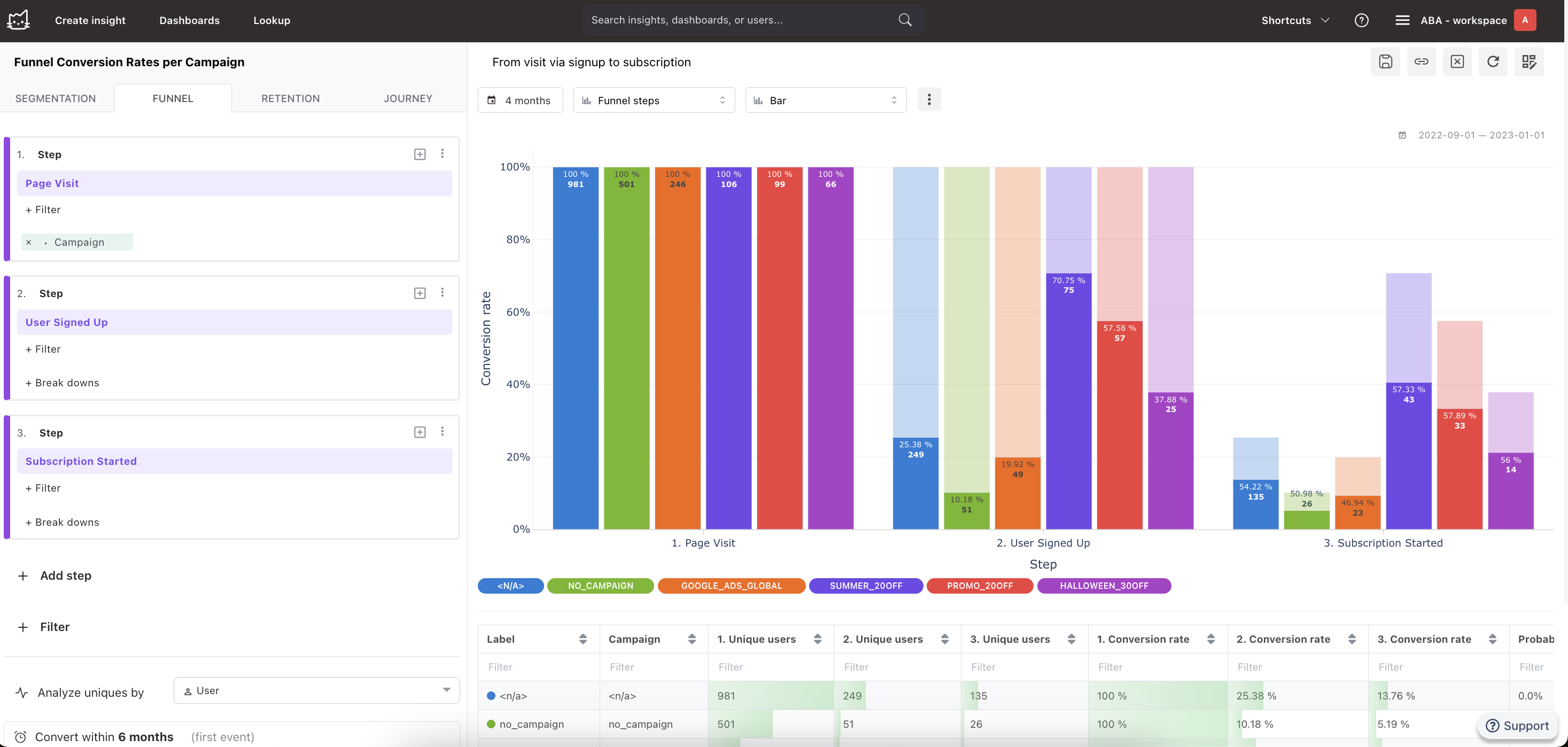Image resolution: width=1568 pixels, height=747 pixels.
Task: Open the 4 months date range picker
Action: [520, 100]
